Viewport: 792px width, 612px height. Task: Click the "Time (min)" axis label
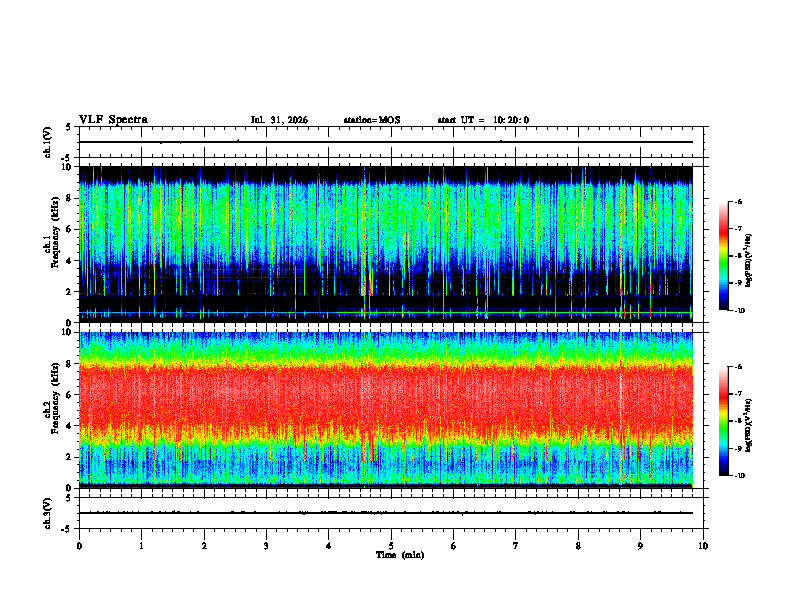click(x=400, y=555)
